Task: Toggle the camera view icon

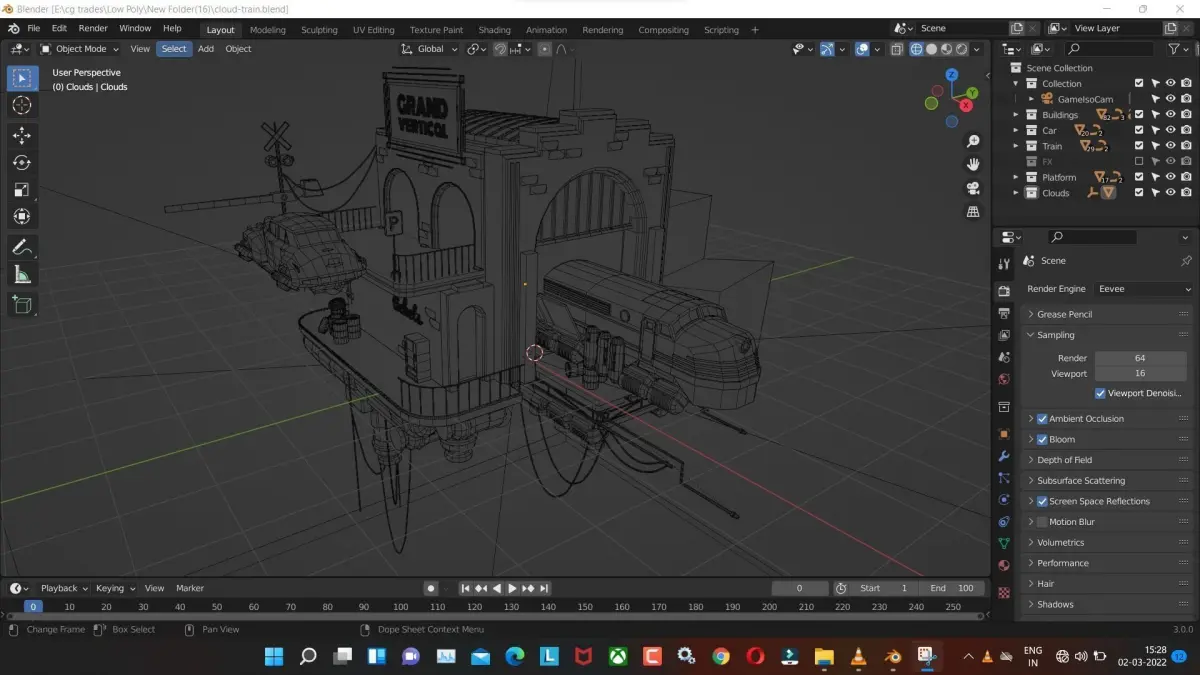Action: tap(973, 188)
